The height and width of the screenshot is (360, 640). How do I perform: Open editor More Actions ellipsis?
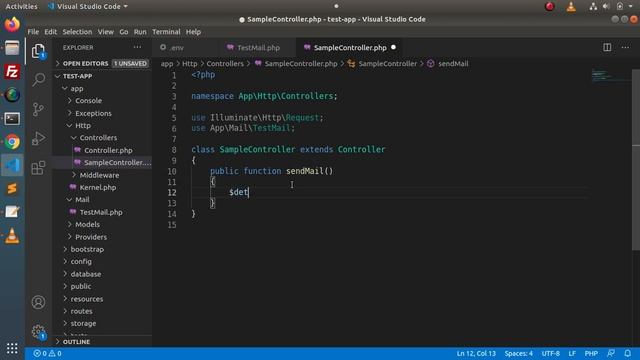tap(625, 47)
